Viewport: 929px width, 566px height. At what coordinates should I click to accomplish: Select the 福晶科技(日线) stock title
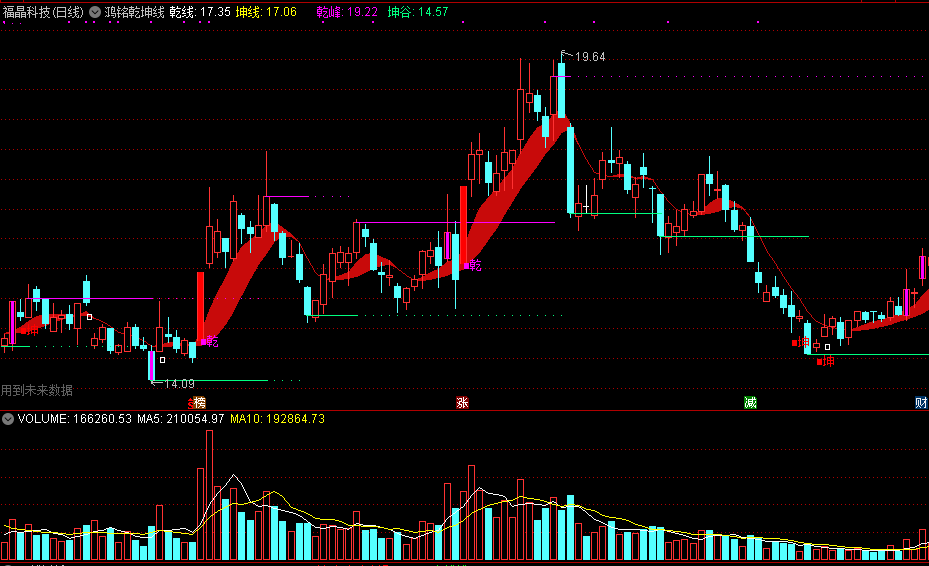tap(43, 12)
